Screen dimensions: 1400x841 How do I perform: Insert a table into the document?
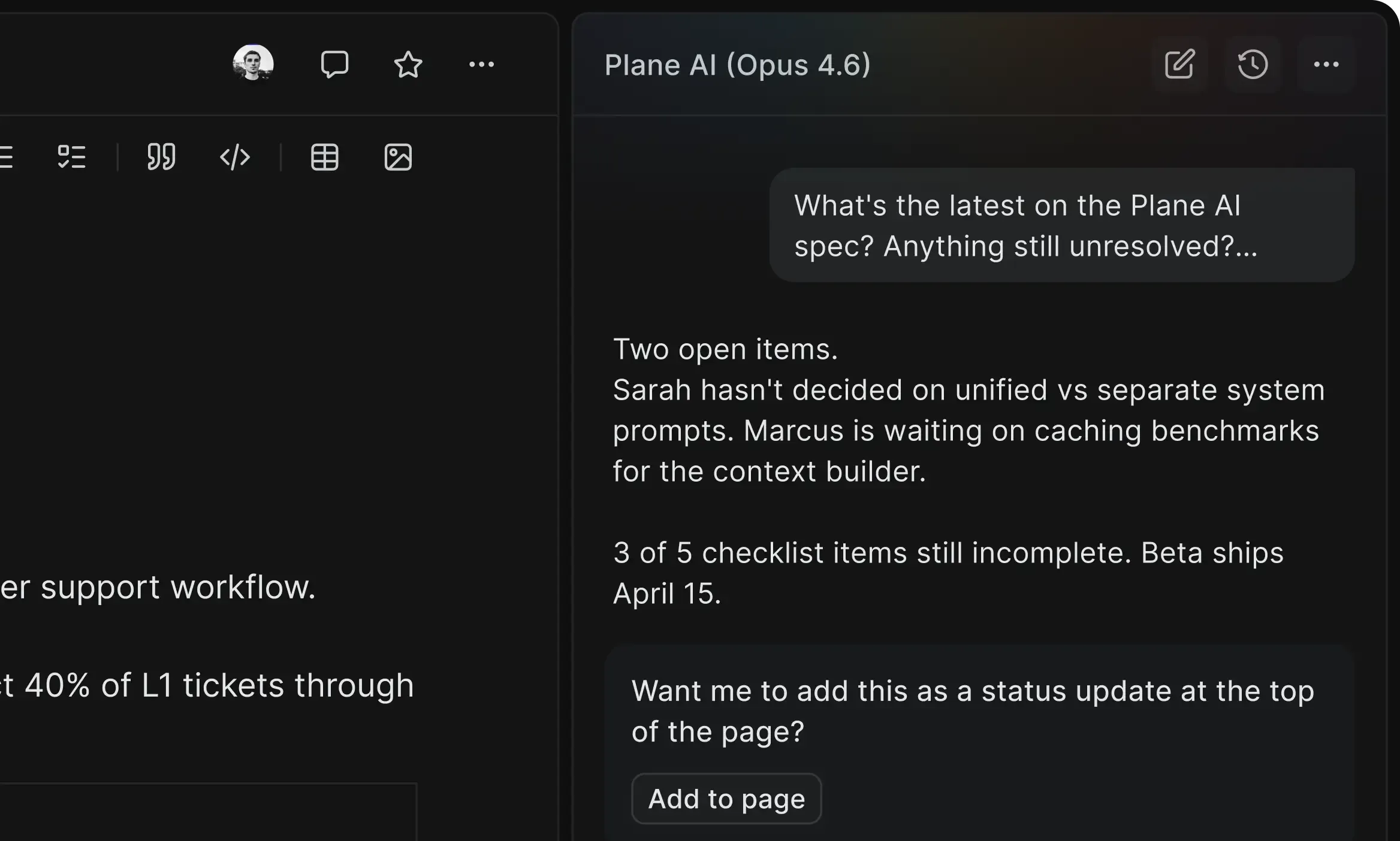click(325, 157)
